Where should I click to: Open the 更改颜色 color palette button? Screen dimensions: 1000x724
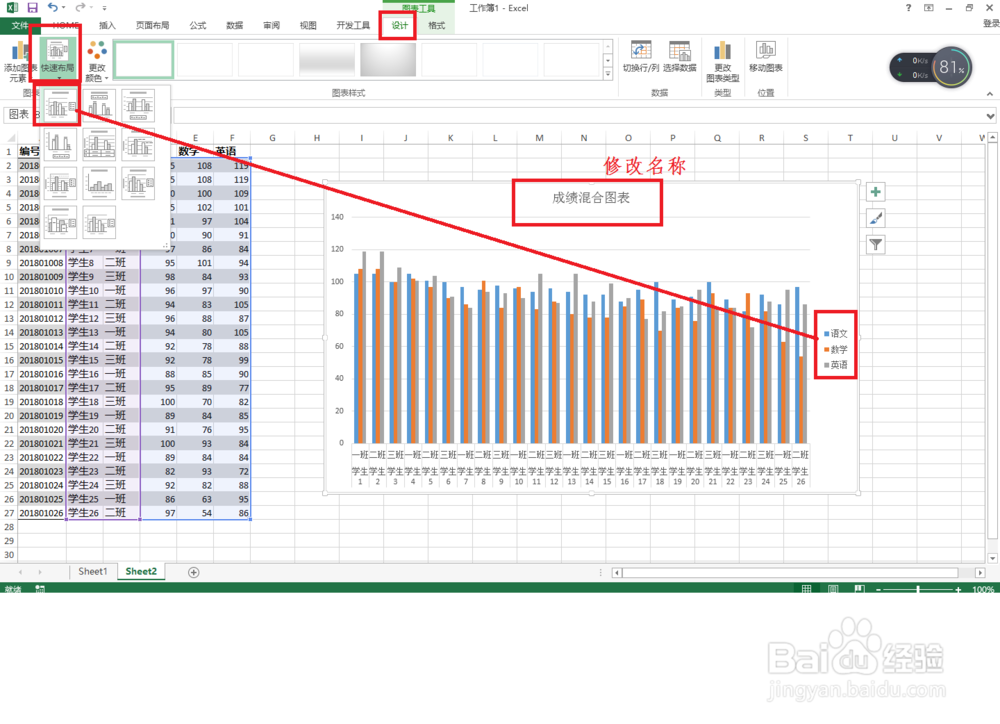(x=97, y=61)
